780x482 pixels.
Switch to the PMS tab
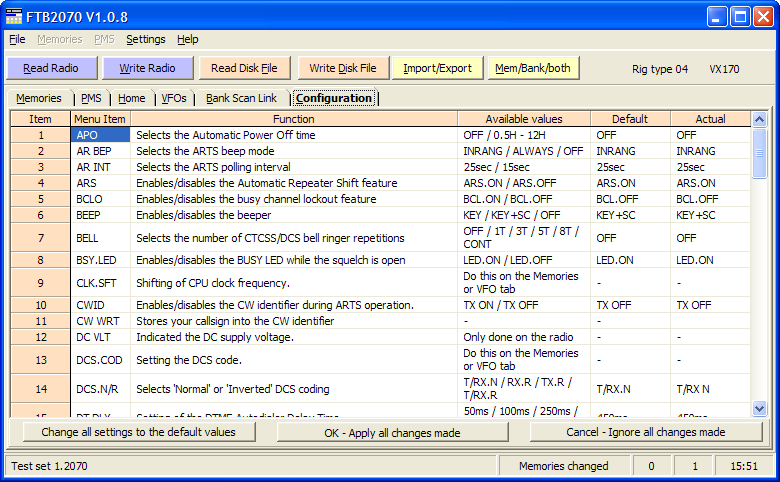(91, 98)
